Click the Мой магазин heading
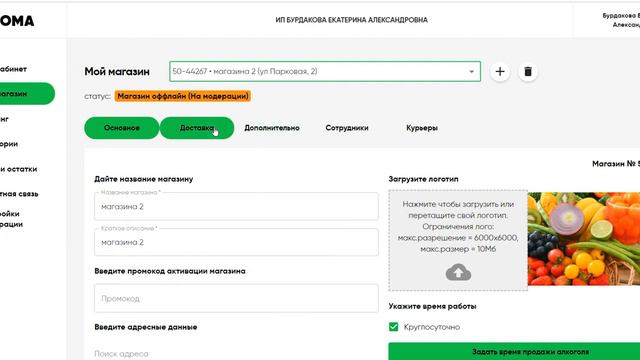Viewport: 640px width, 360px height. tap(117, 71)
